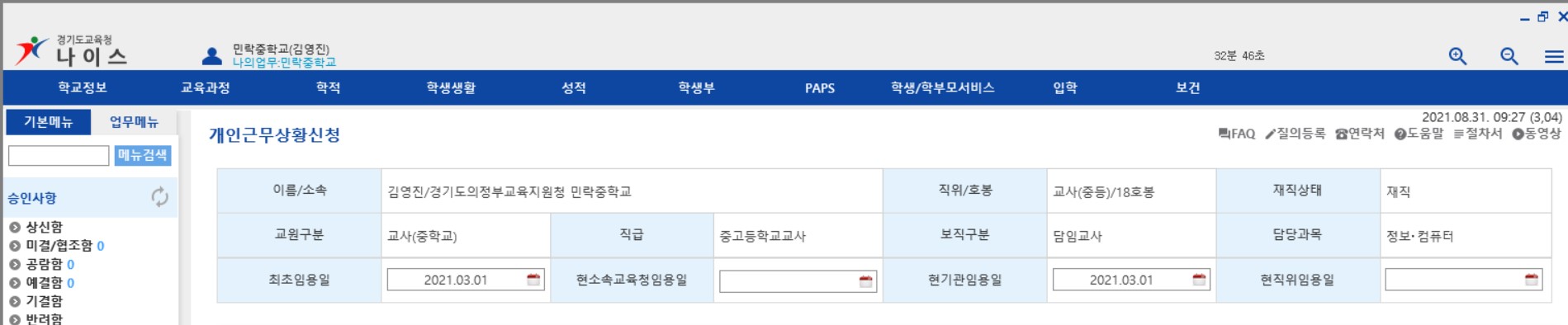Refresh the 승인사항 panel with reload icon
1568x325 pixels.
pyautogui.click(x=159, y=197)
